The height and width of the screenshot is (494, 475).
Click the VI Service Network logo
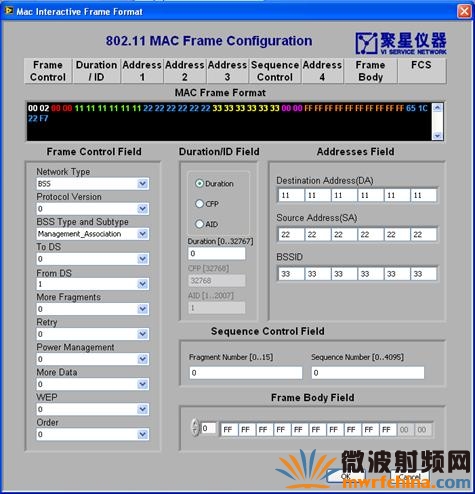point(401,43)
